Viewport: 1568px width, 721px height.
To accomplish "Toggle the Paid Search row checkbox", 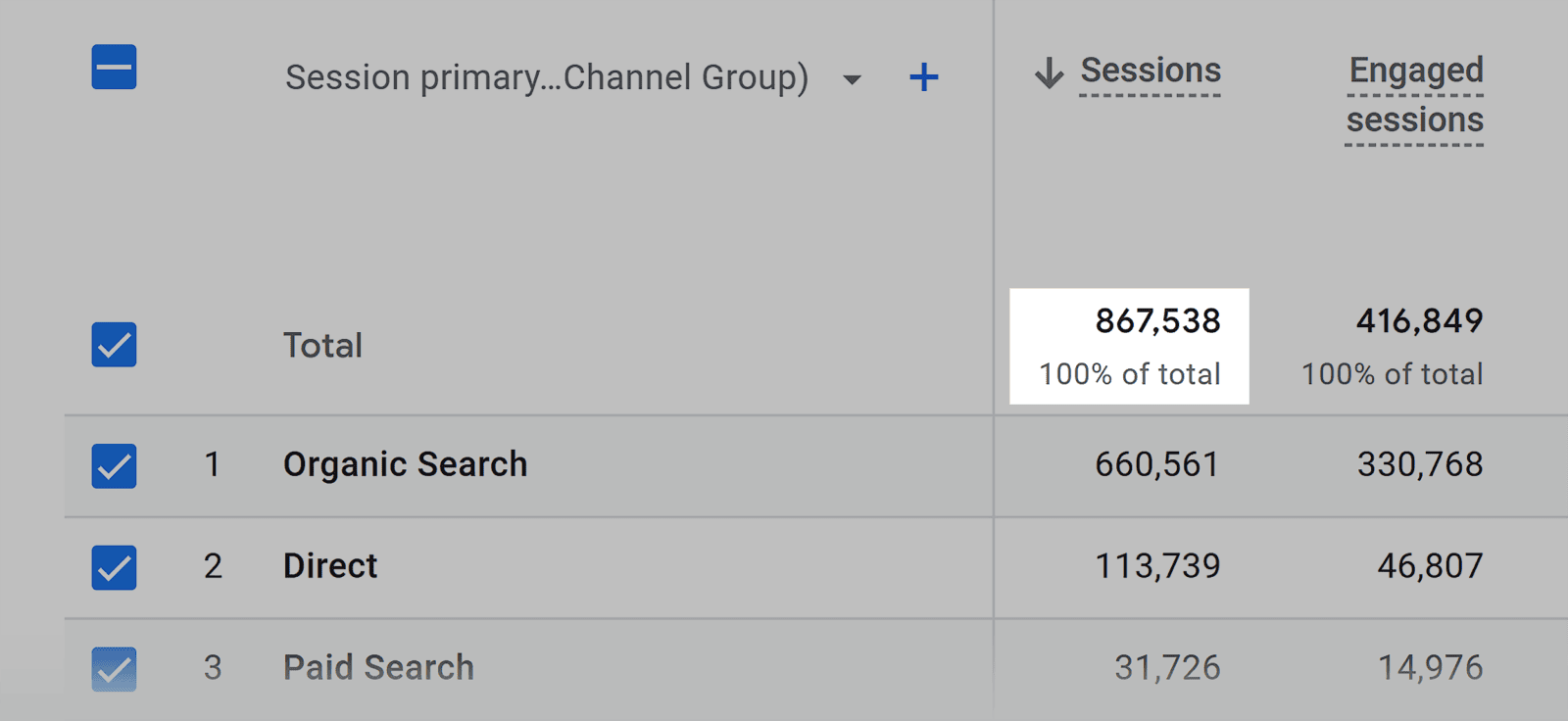I will click(113, 668).
